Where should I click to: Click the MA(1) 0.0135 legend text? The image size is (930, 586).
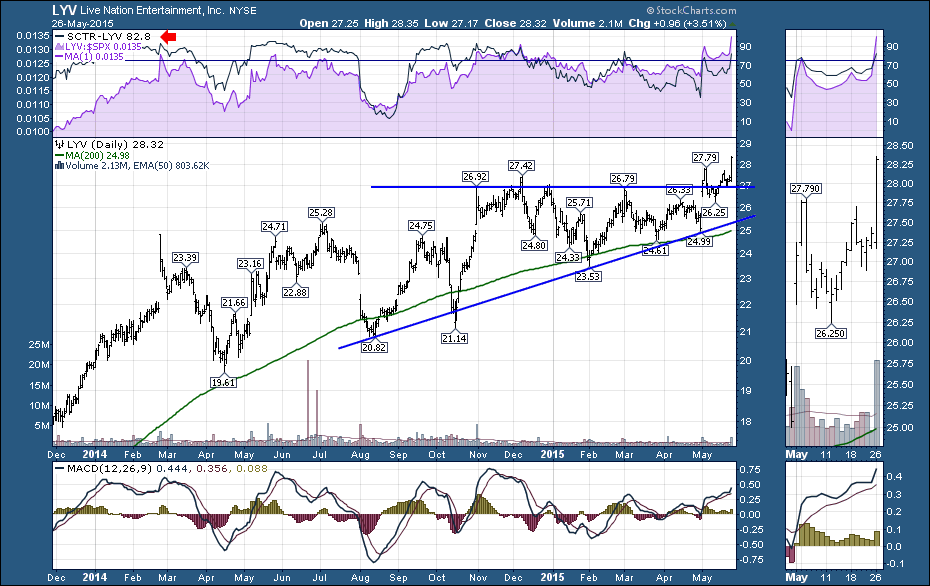click(x=94, y=57)
